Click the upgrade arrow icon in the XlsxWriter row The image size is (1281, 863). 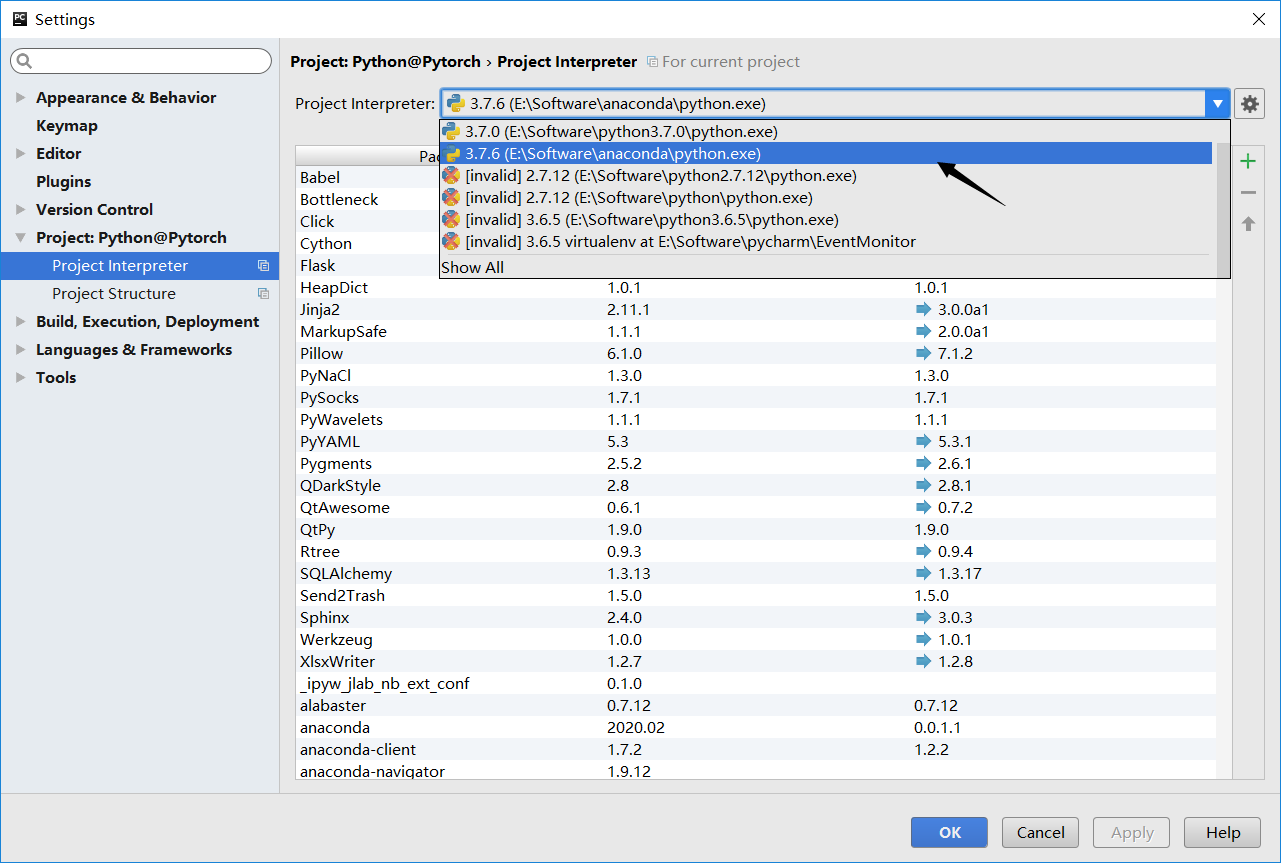tap(923, 661)
